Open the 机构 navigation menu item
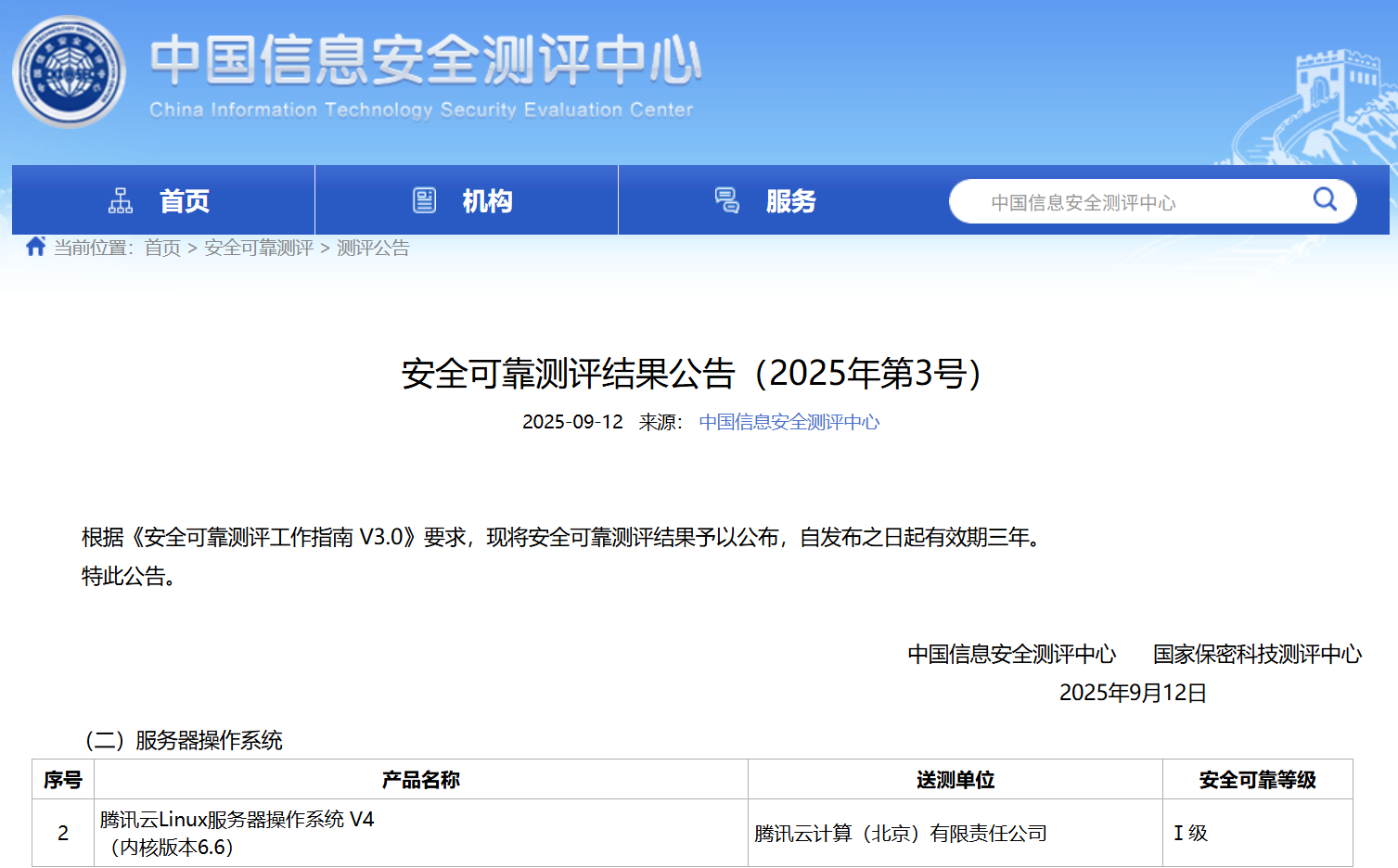Image resolution: width=1398 pixels, height=868 pixels. coord(467,200)
